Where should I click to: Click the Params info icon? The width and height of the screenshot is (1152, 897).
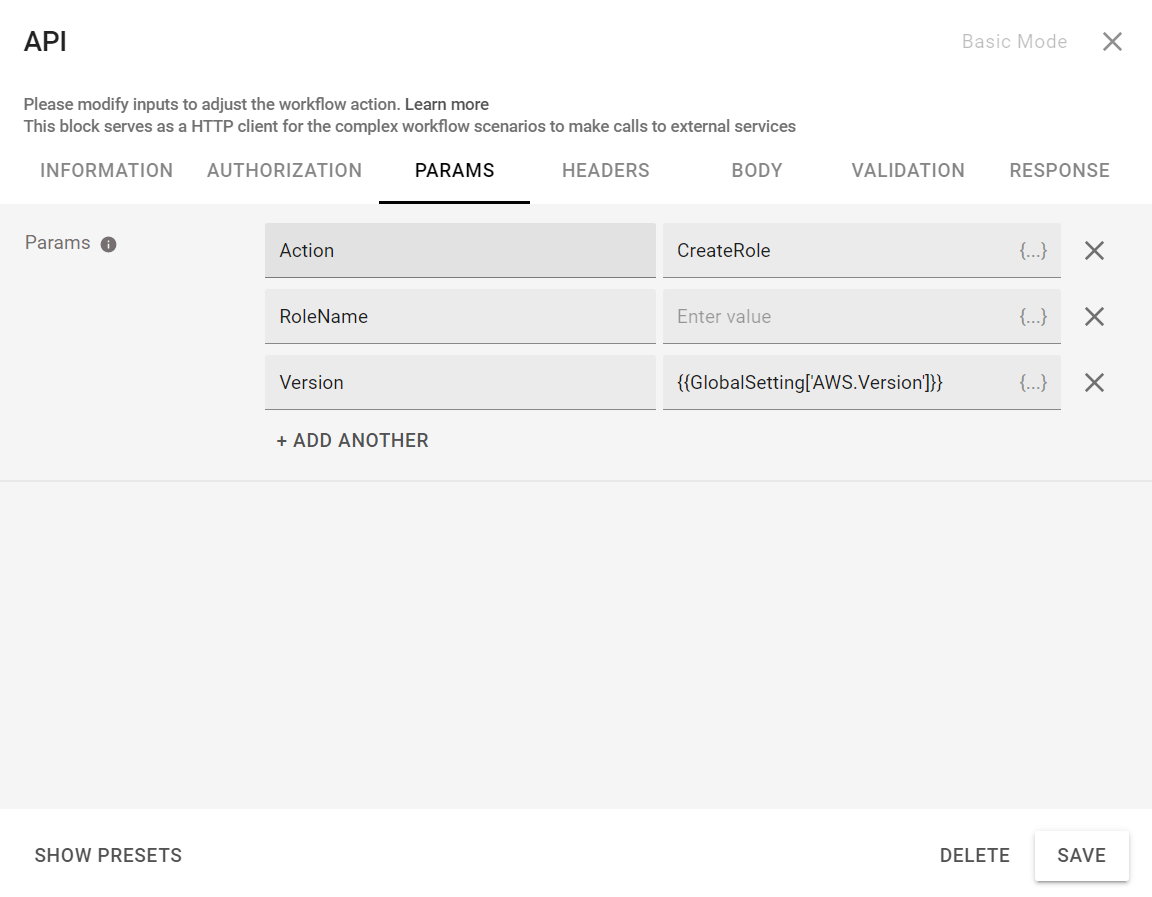click(109, 244)
